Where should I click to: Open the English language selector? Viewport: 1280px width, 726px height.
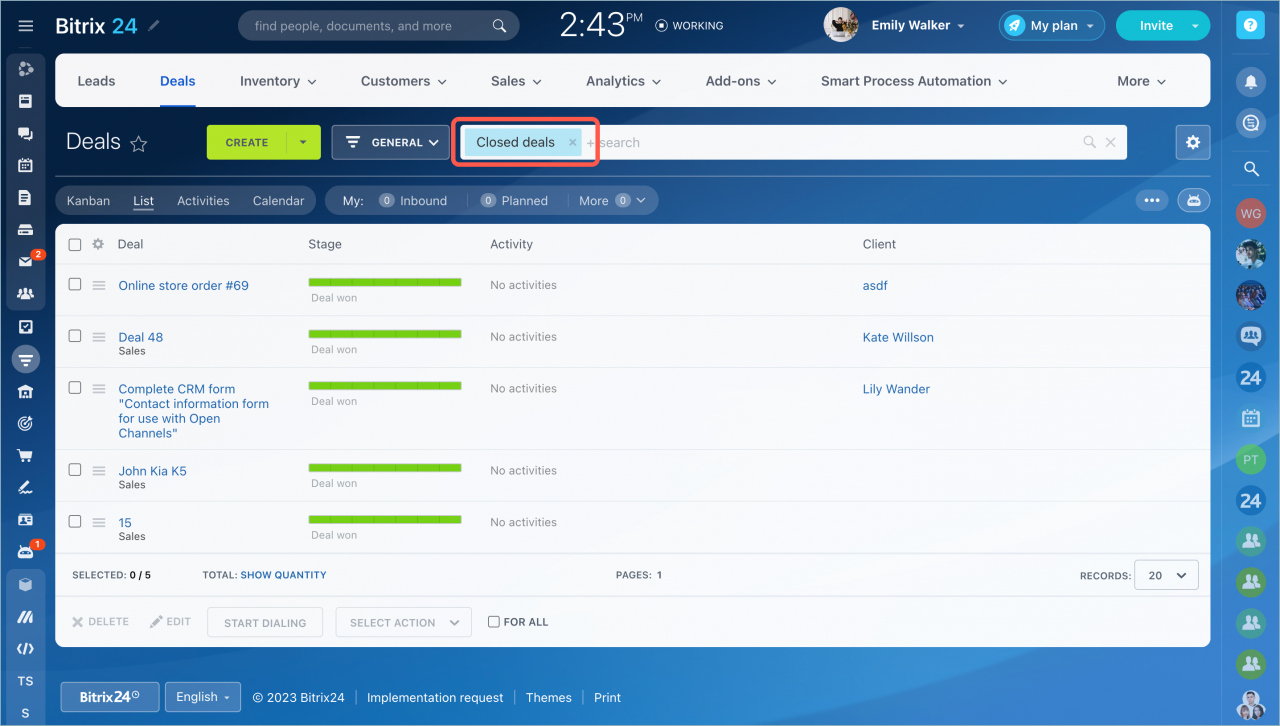tap(203, 697)
